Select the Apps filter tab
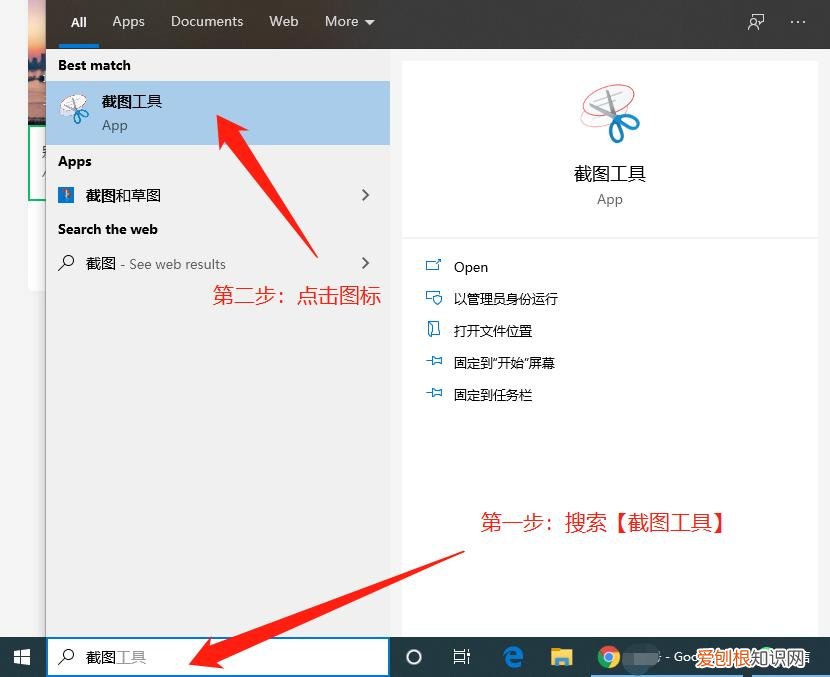Viewport: 830px width, 677px height. pos(128,21)
